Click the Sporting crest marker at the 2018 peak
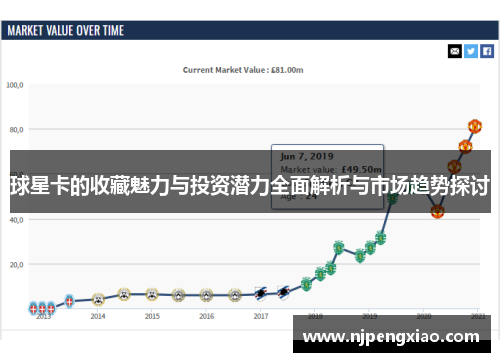The height and width of the screenshot is (362, 500). (339, 247)
